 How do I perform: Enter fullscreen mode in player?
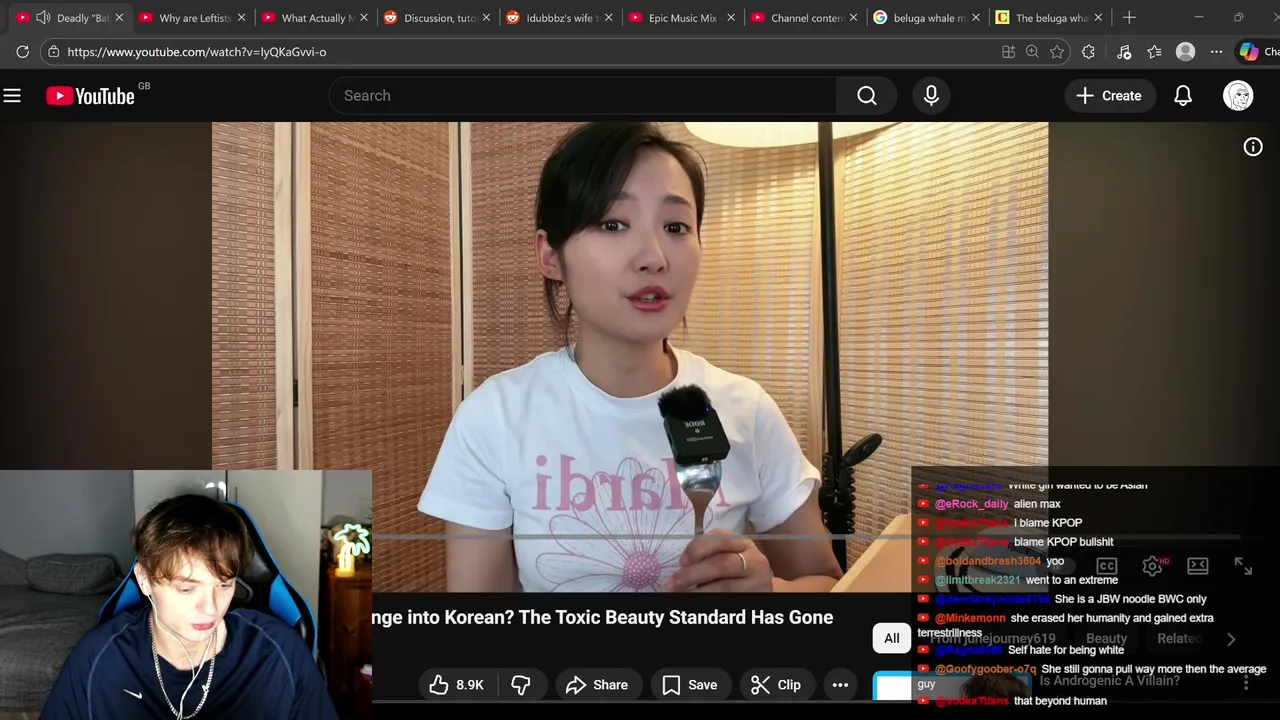click(x=1243, y=566)
